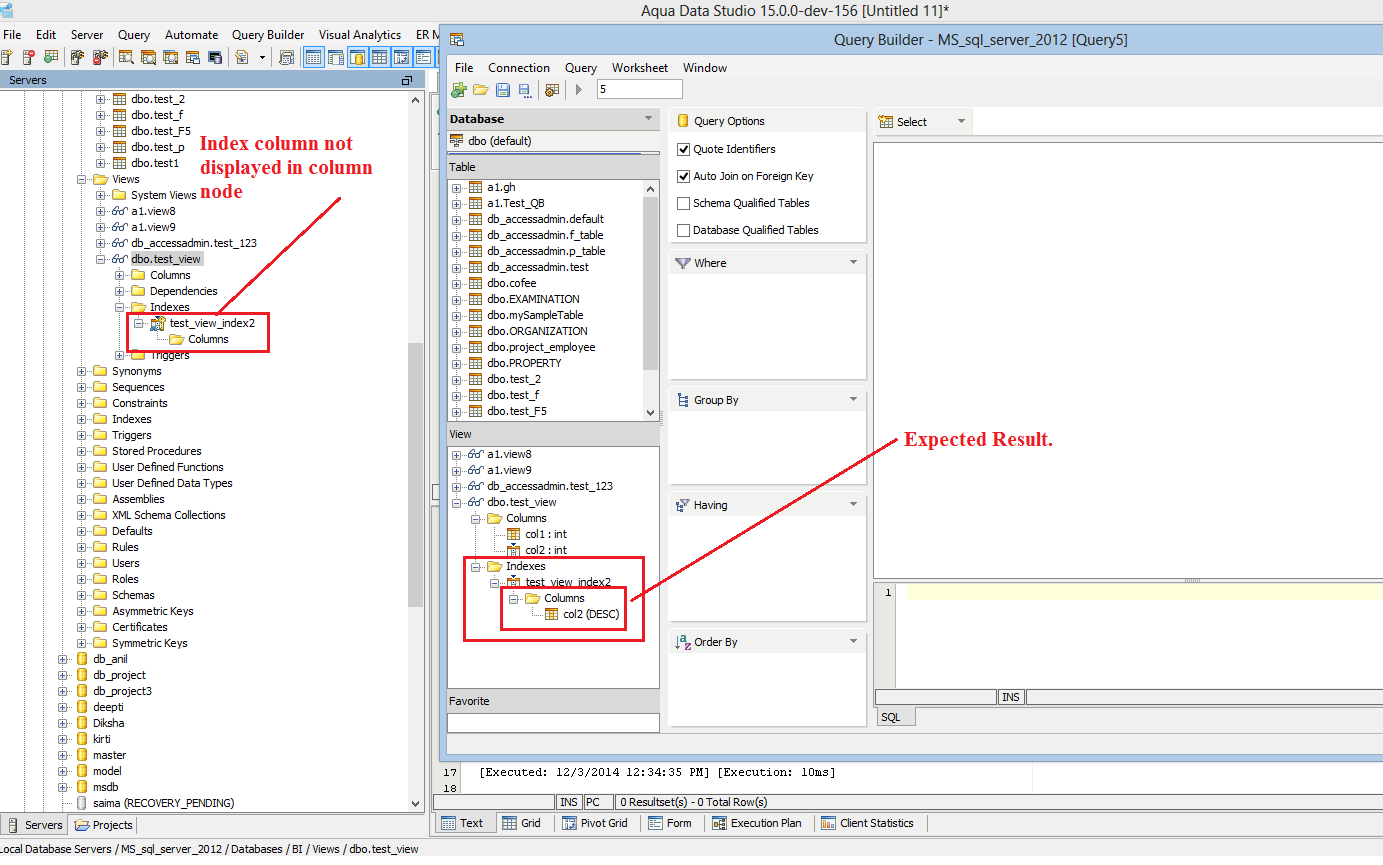Switch to the Client Statistics tab
The width and height of the screenshot is (1383, 865).
[x=868, y=823]
